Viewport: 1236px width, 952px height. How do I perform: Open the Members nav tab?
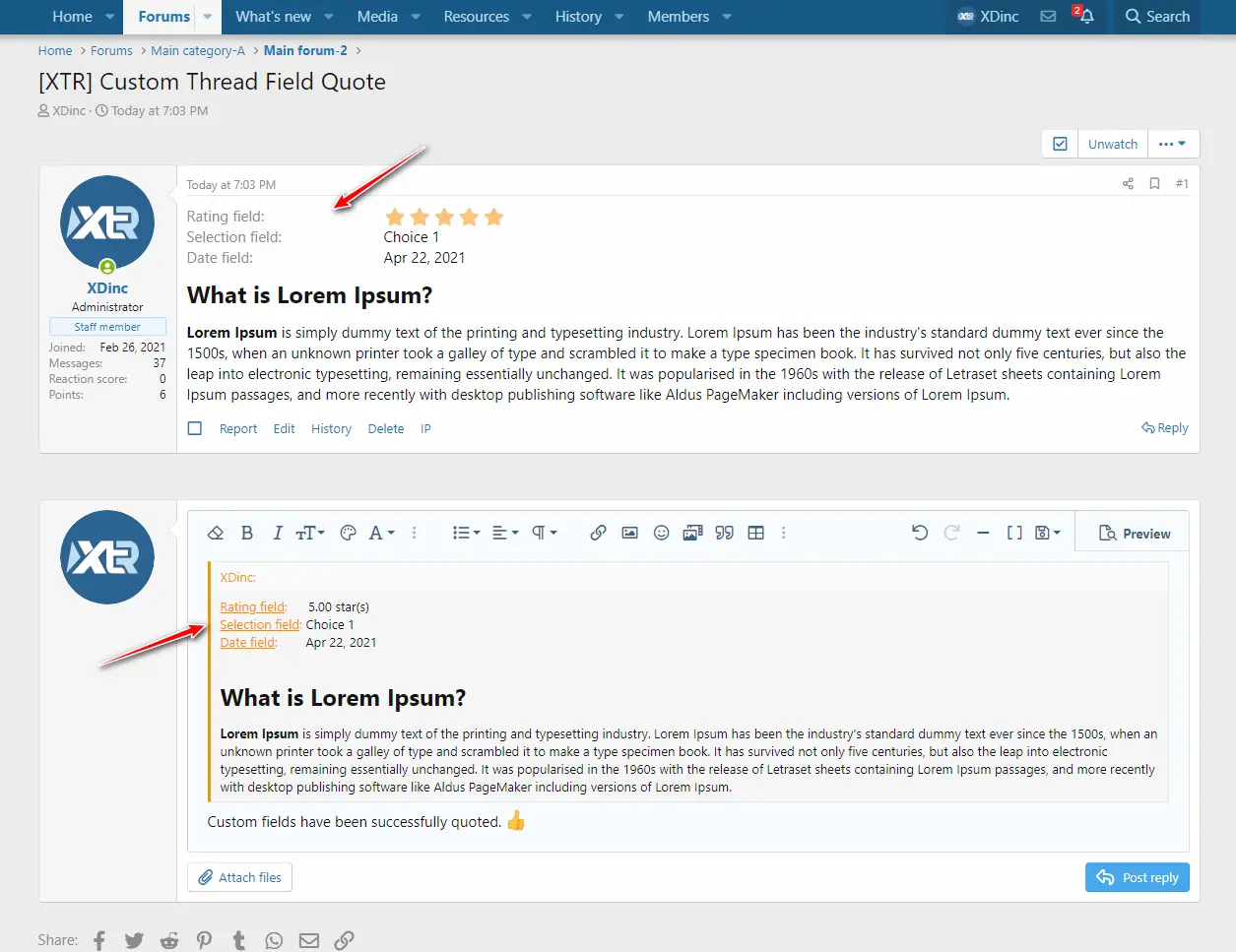coord(678,17)
